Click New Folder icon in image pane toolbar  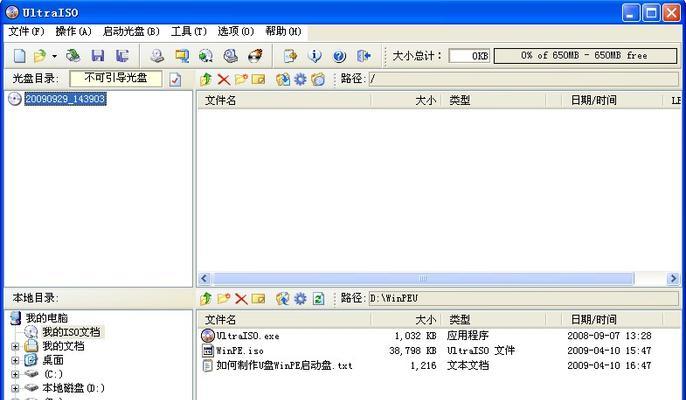(241, 79)
